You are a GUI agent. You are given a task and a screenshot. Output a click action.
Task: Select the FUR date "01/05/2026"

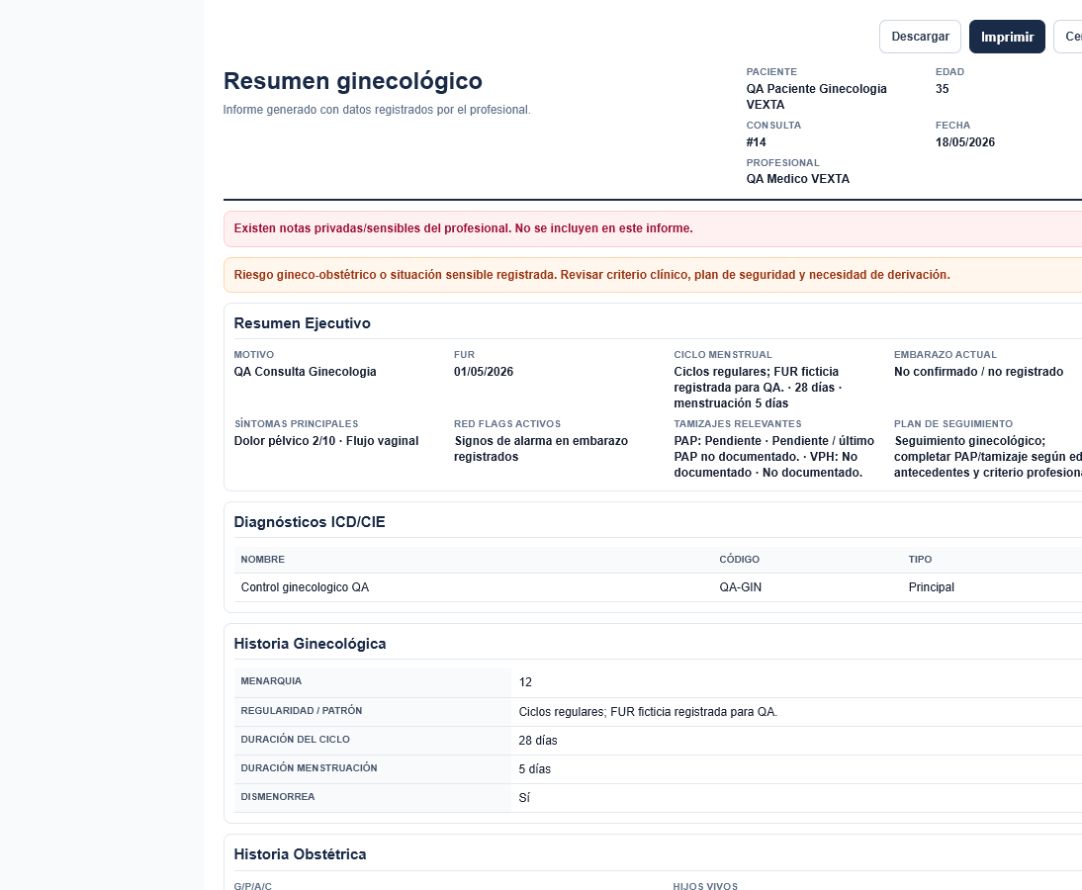point(484,372)
